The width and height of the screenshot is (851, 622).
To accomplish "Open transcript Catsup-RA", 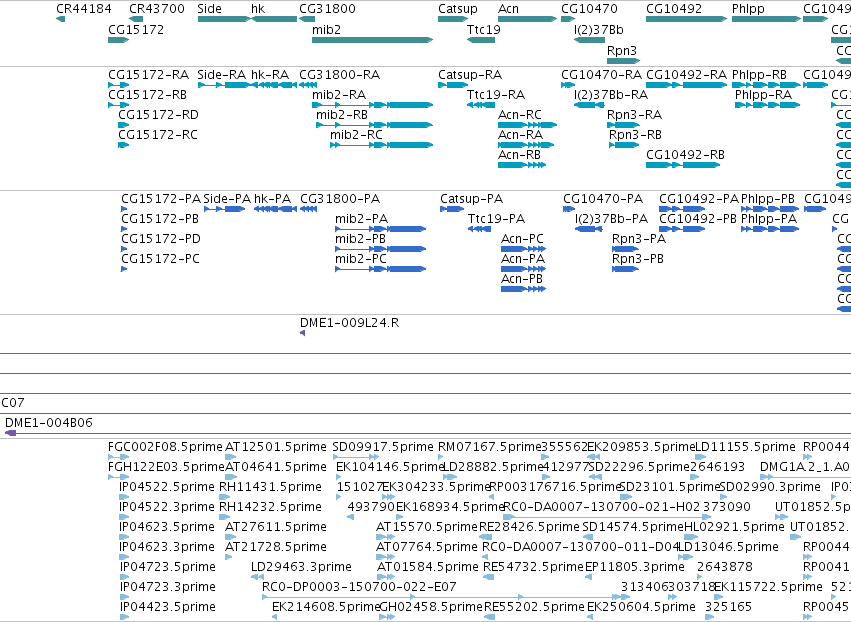I will (470, 74).
